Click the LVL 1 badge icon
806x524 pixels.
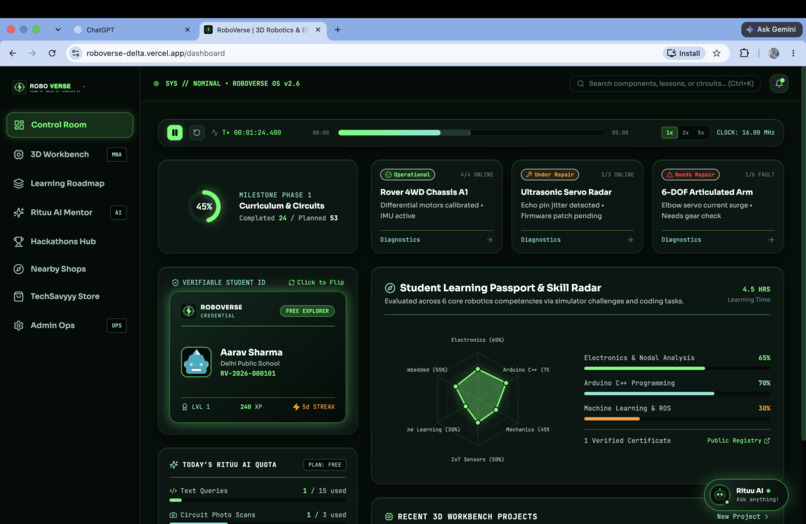click(185, 407)
